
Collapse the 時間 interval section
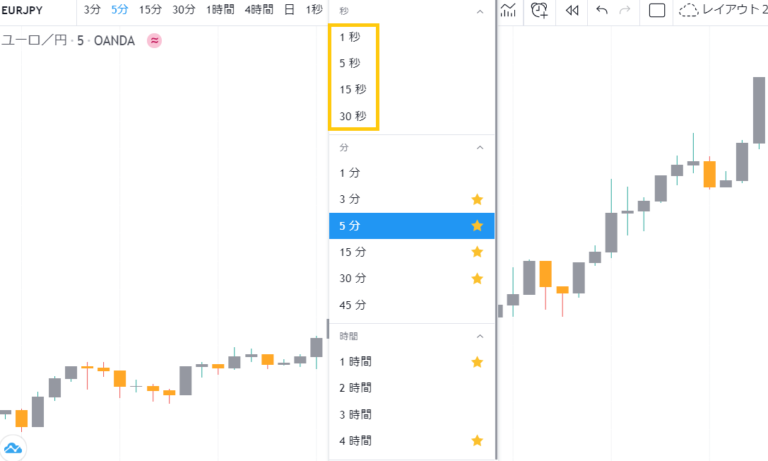(x=479, y=336)
